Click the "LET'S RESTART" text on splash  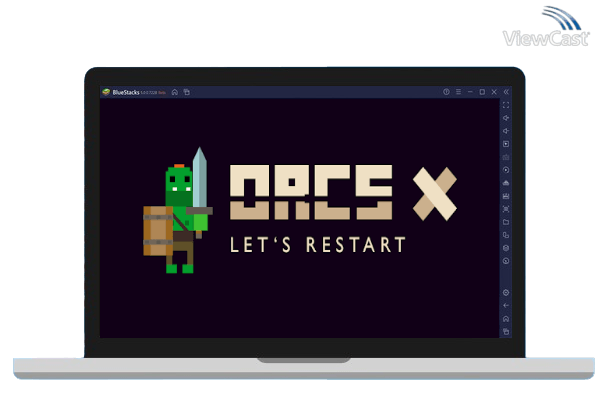318,245
